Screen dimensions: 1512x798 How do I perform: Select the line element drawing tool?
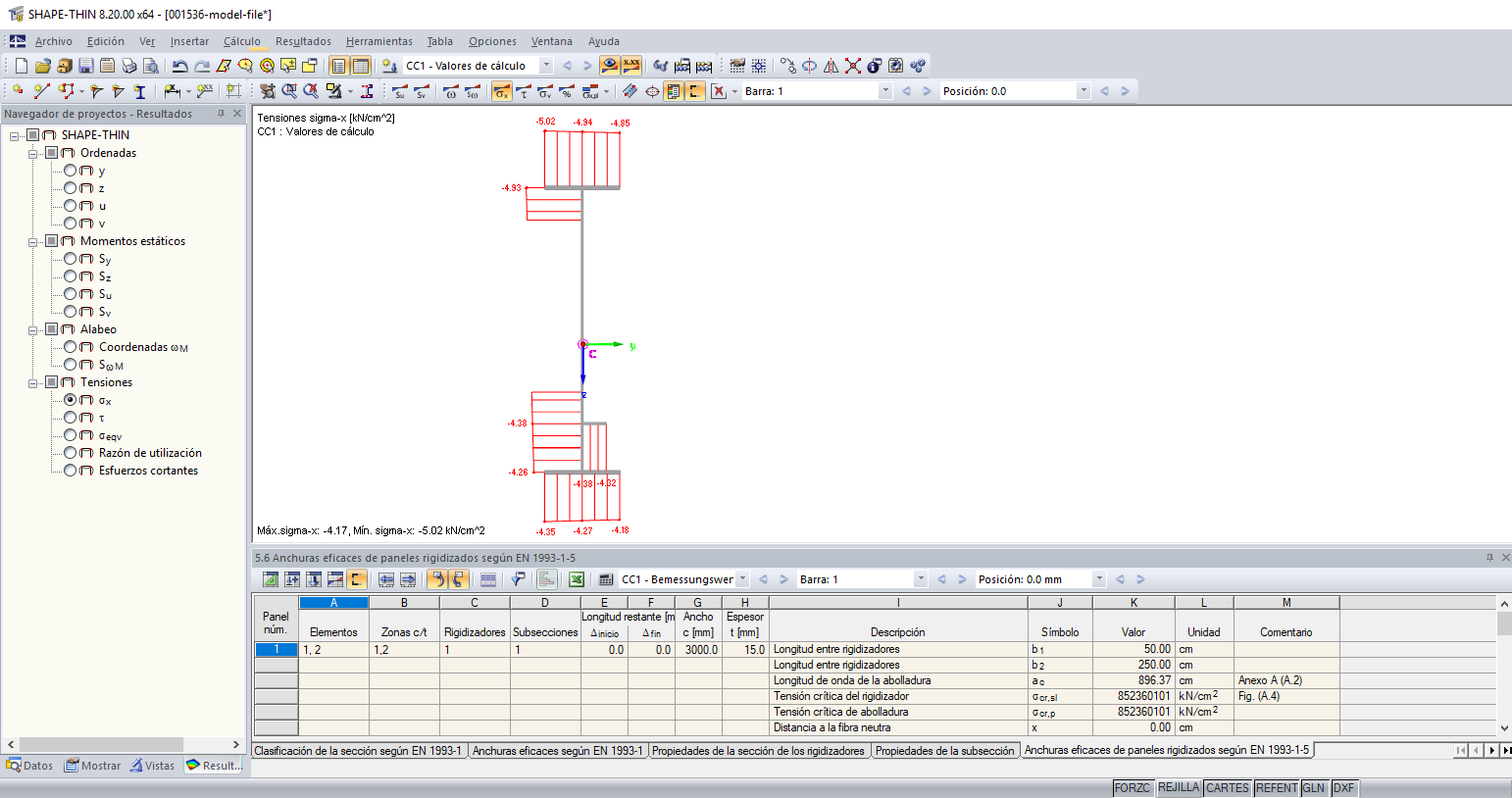click(x=41, y=91)
